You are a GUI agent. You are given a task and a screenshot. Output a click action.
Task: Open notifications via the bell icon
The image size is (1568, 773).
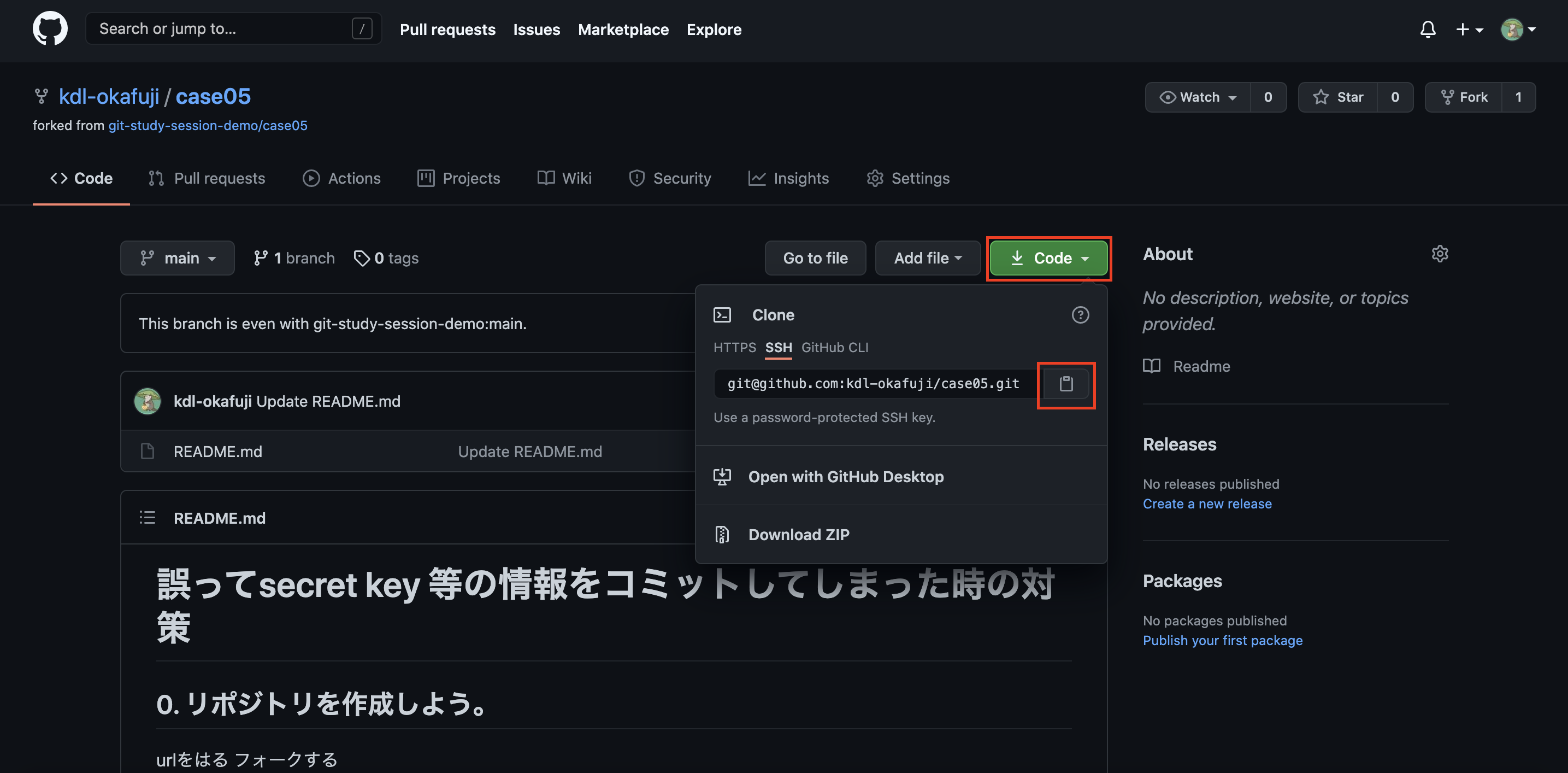[1428, 28]
